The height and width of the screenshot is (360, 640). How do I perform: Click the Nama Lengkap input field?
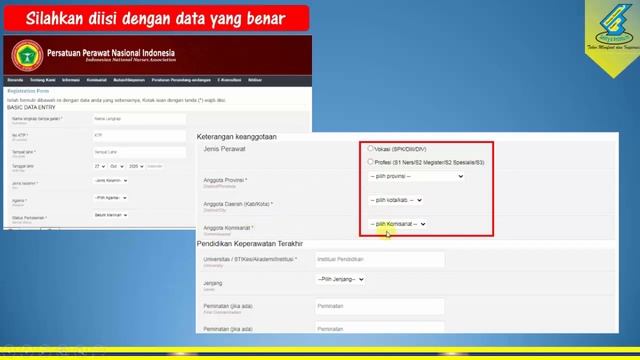[x=139, y=119]
